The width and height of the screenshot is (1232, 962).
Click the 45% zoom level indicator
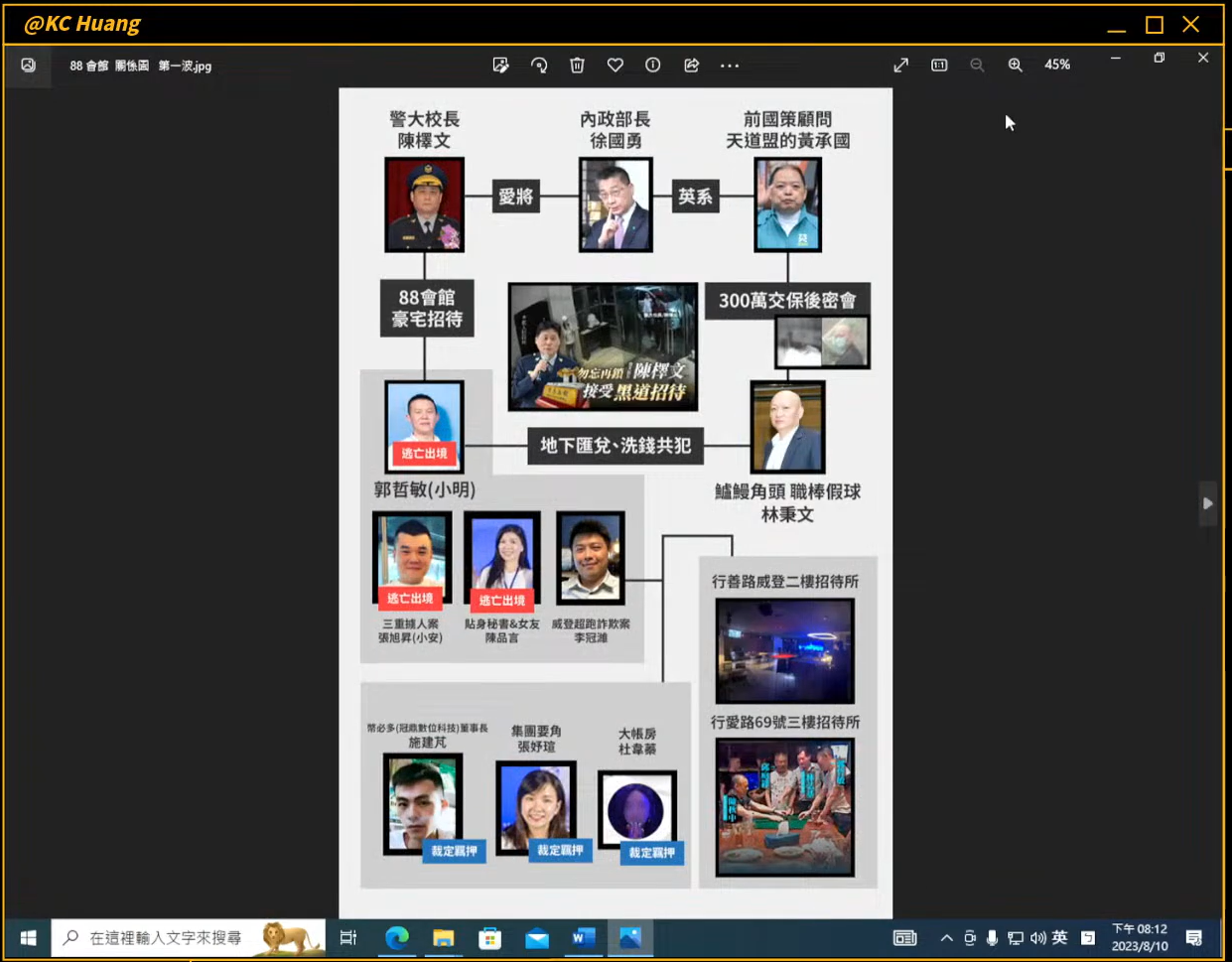1057,65
